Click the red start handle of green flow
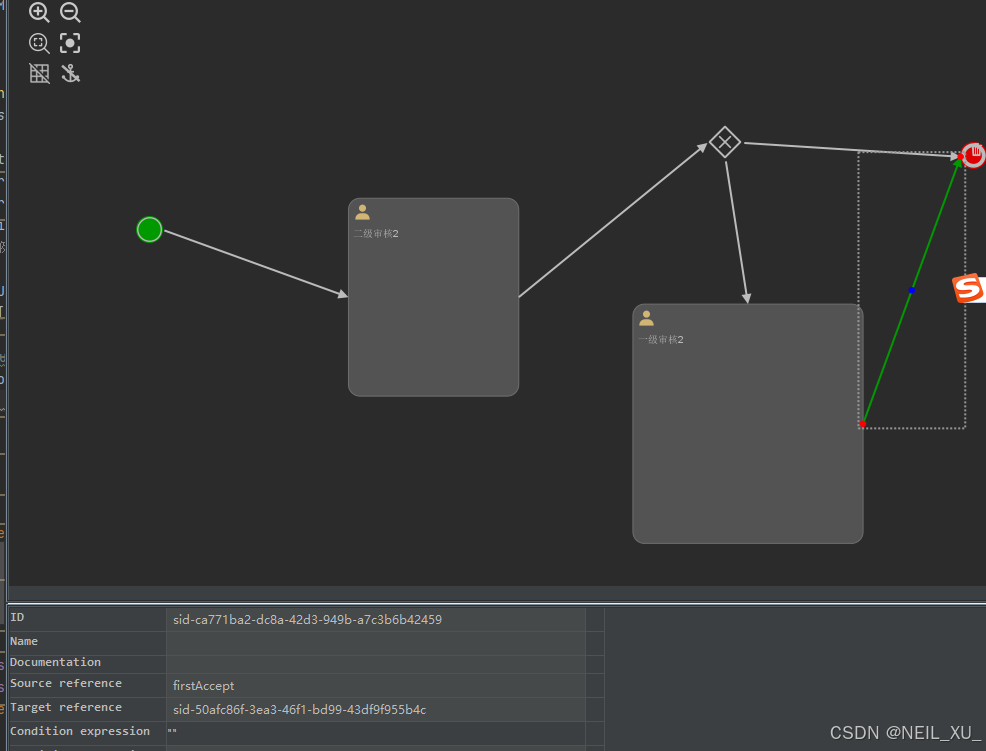This screenshot has width=986, height=751. point(862,424)
